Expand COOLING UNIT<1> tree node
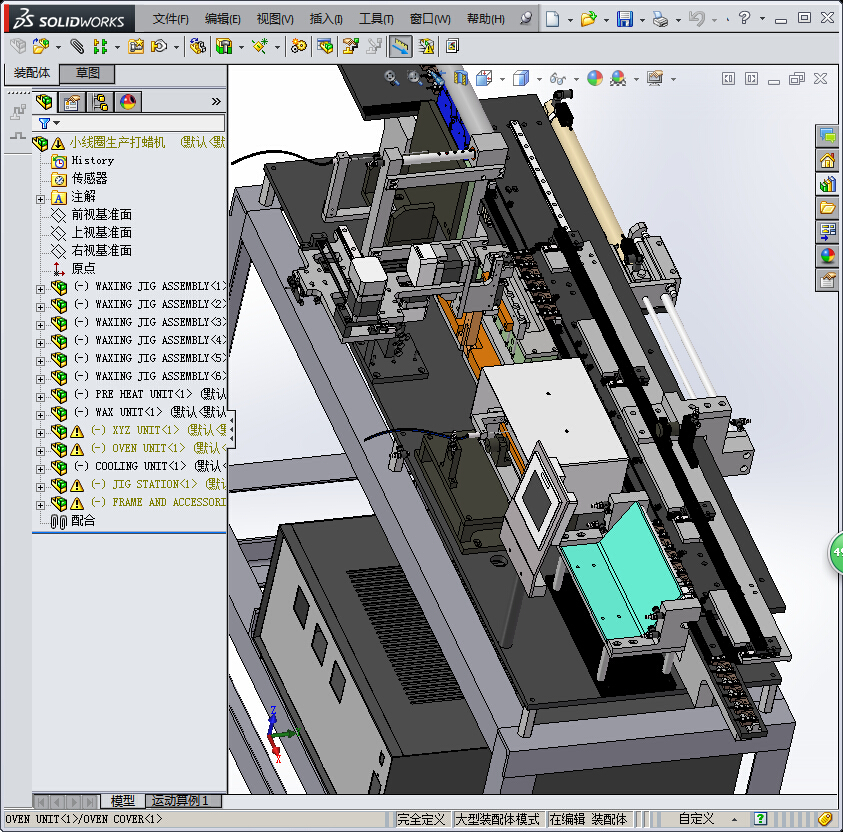 coord(40,469)
